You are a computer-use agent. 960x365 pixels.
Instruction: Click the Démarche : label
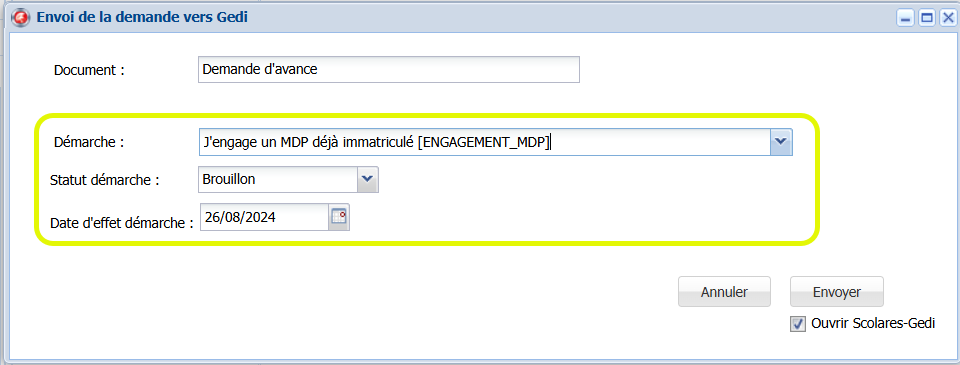[89, 142]
